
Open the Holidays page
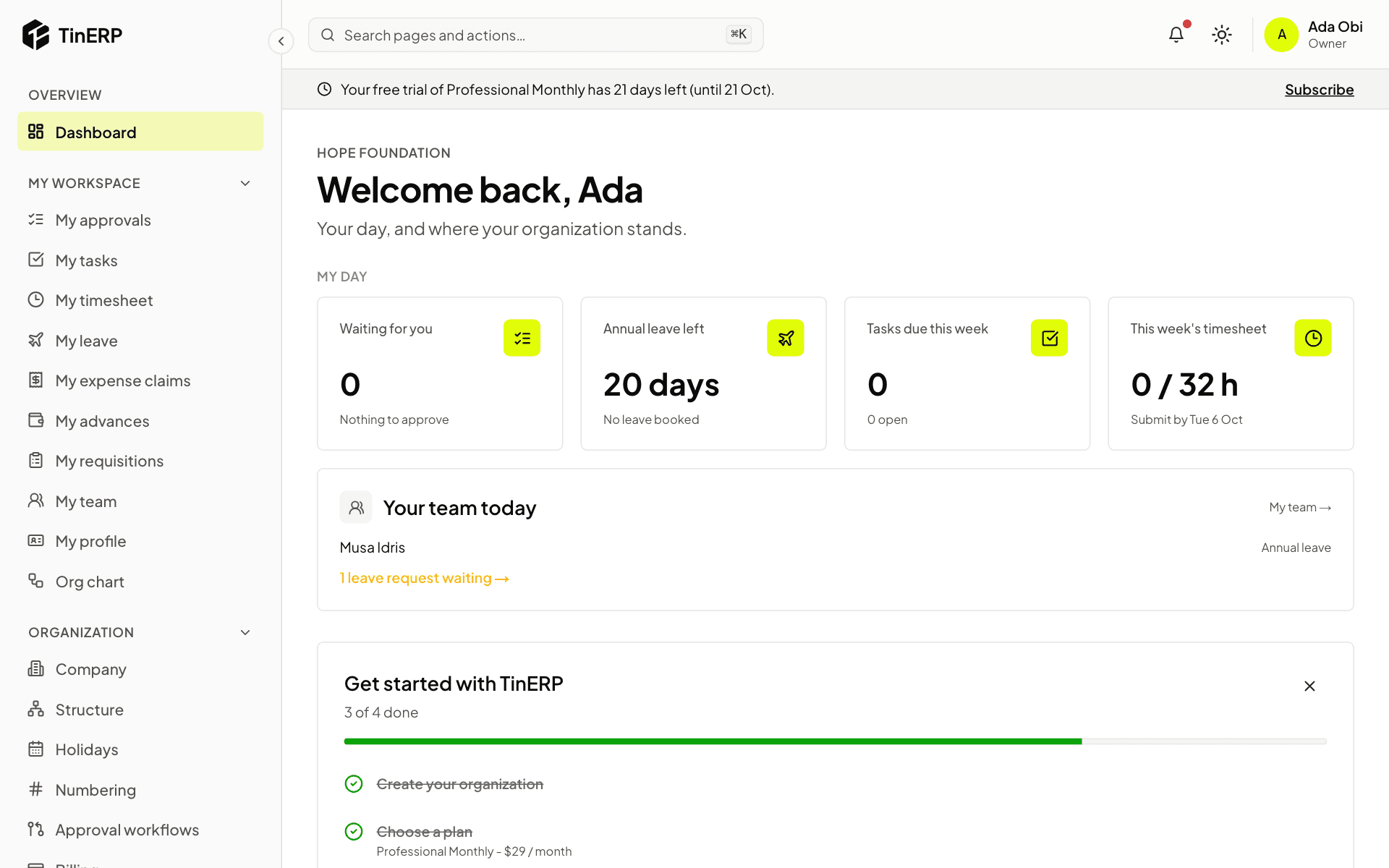pos(140,749)
